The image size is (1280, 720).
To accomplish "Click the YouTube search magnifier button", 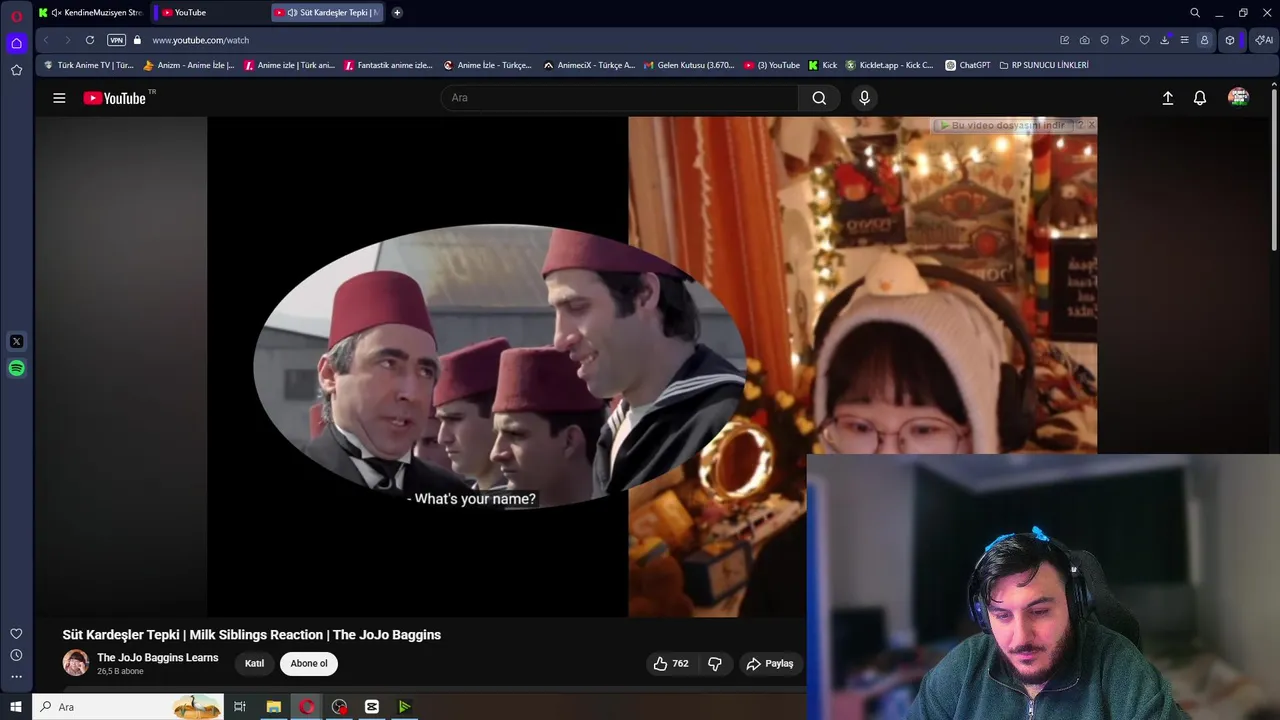I will tap(819, 98).
